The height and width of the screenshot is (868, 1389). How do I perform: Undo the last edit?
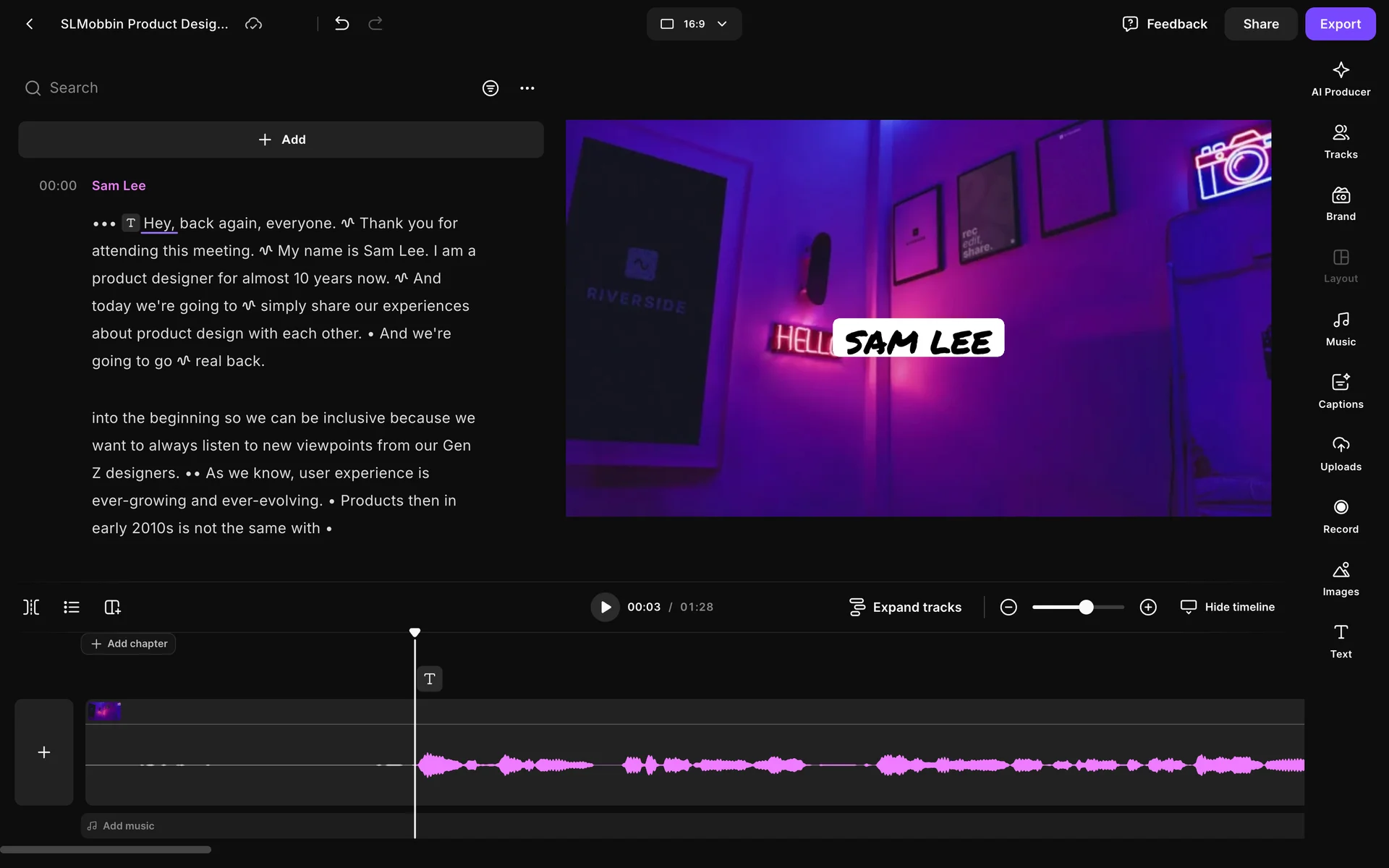tap(342, 24)
